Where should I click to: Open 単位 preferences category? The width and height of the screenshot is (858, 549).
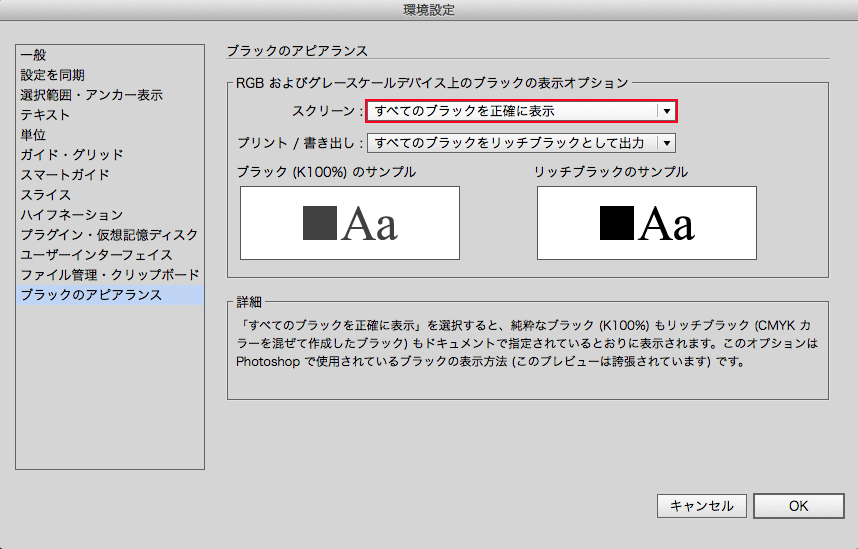109,135
